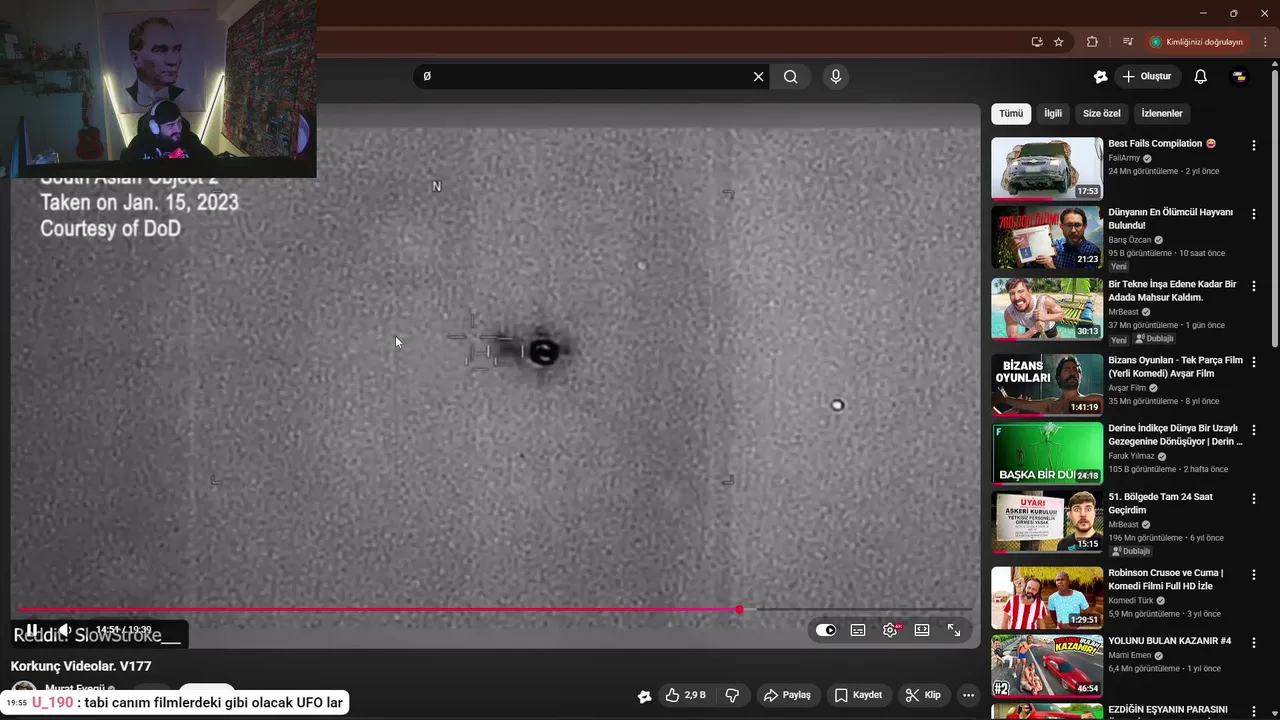Viewport: 1280px width, 720px height.
Task: Click title 51. Bölgede Tam 24 Saat Geçirdim
Action: 1160,503
